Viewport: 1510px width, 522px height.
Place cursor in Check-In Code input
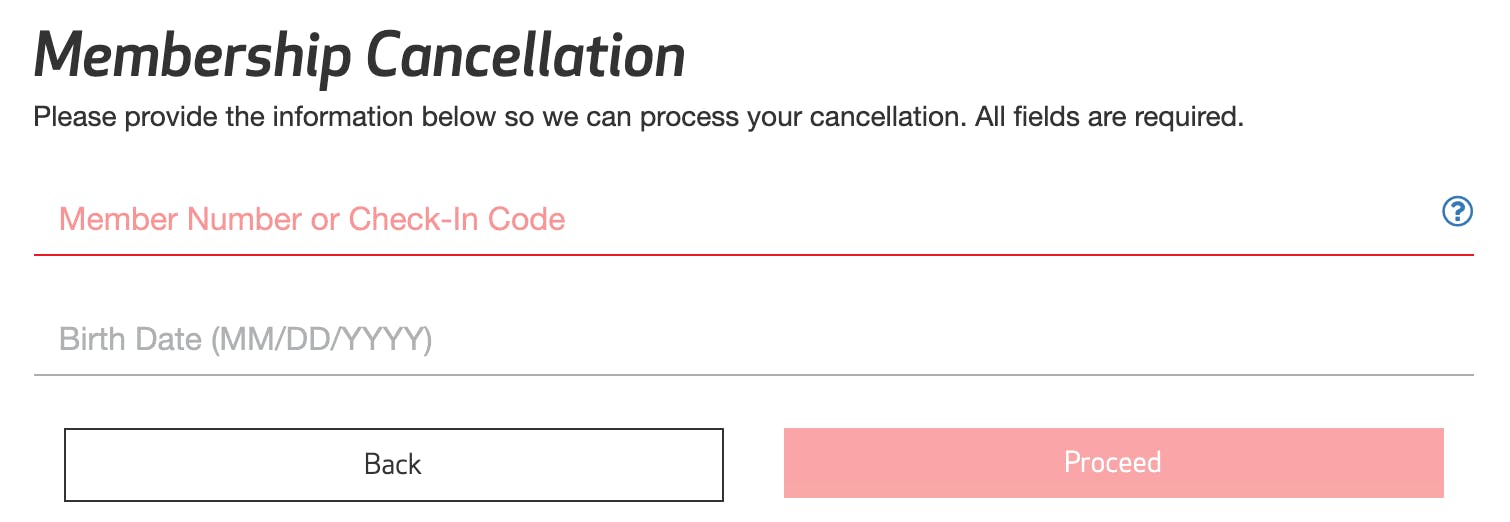pos(700,219)
